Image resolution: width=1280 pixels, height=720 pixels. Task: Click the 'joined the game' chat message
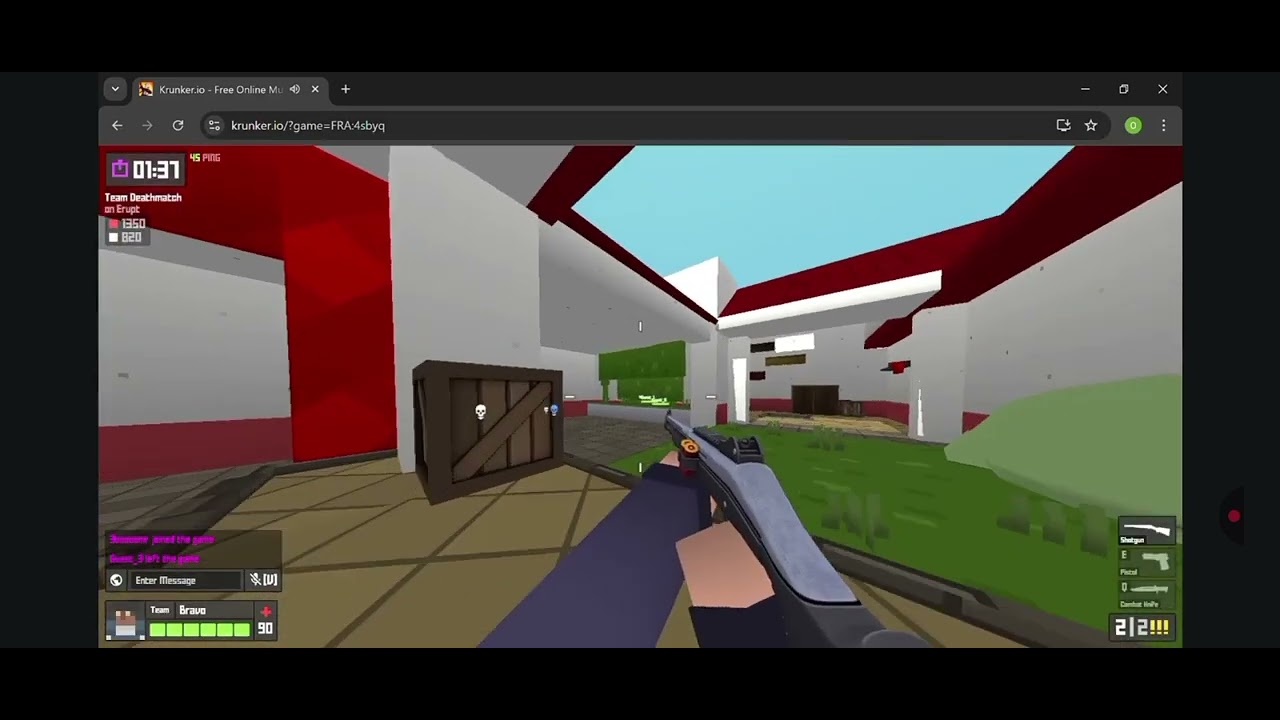pyautogui.click(x=162, y=539)
